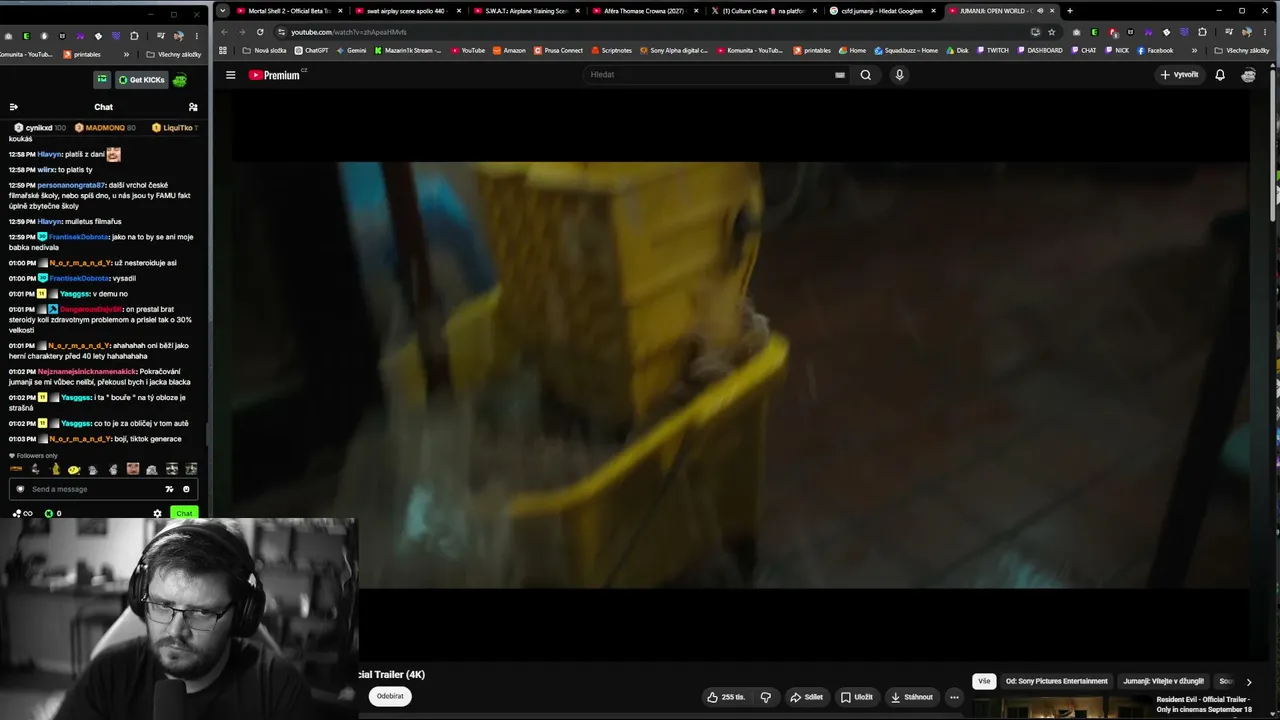The height and width of the screenshot is (720, 1280).
Task: Click the YouTube search magnifier button
Action: click(866, 75)
